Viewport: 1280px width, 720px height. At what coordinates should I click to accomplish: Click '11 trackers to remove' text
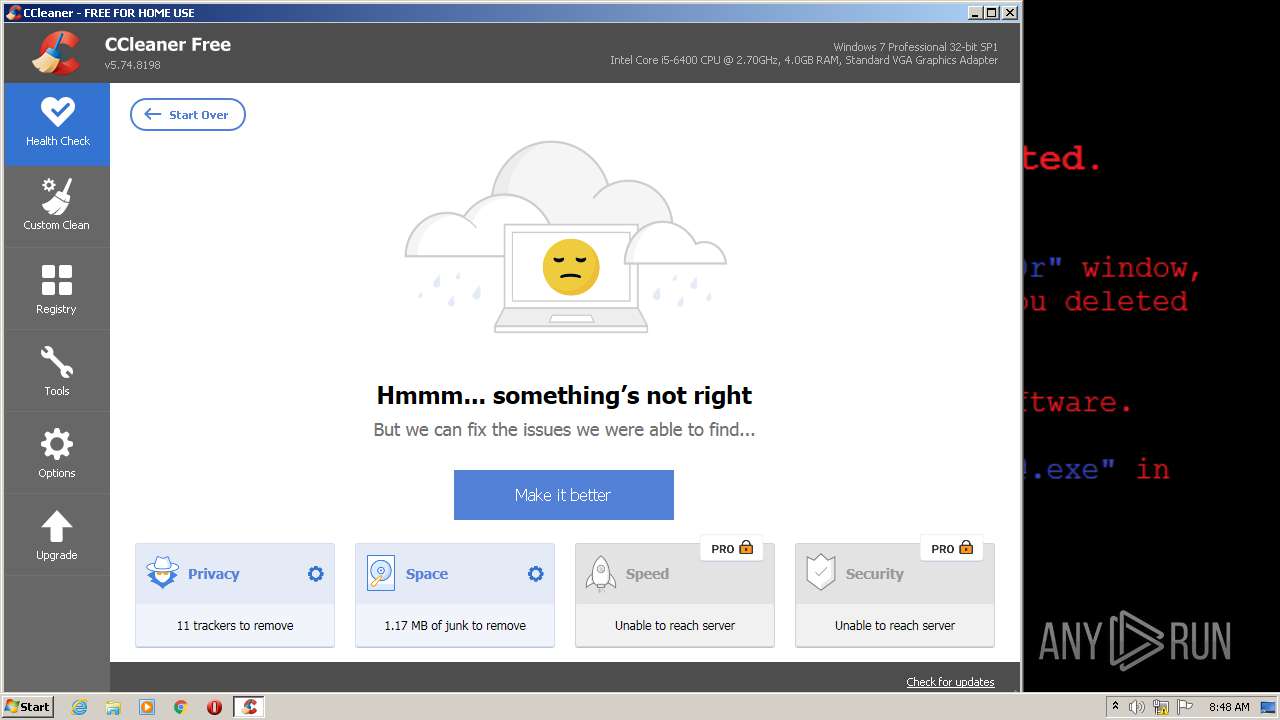pyautogui.click(x=235, y=625)
